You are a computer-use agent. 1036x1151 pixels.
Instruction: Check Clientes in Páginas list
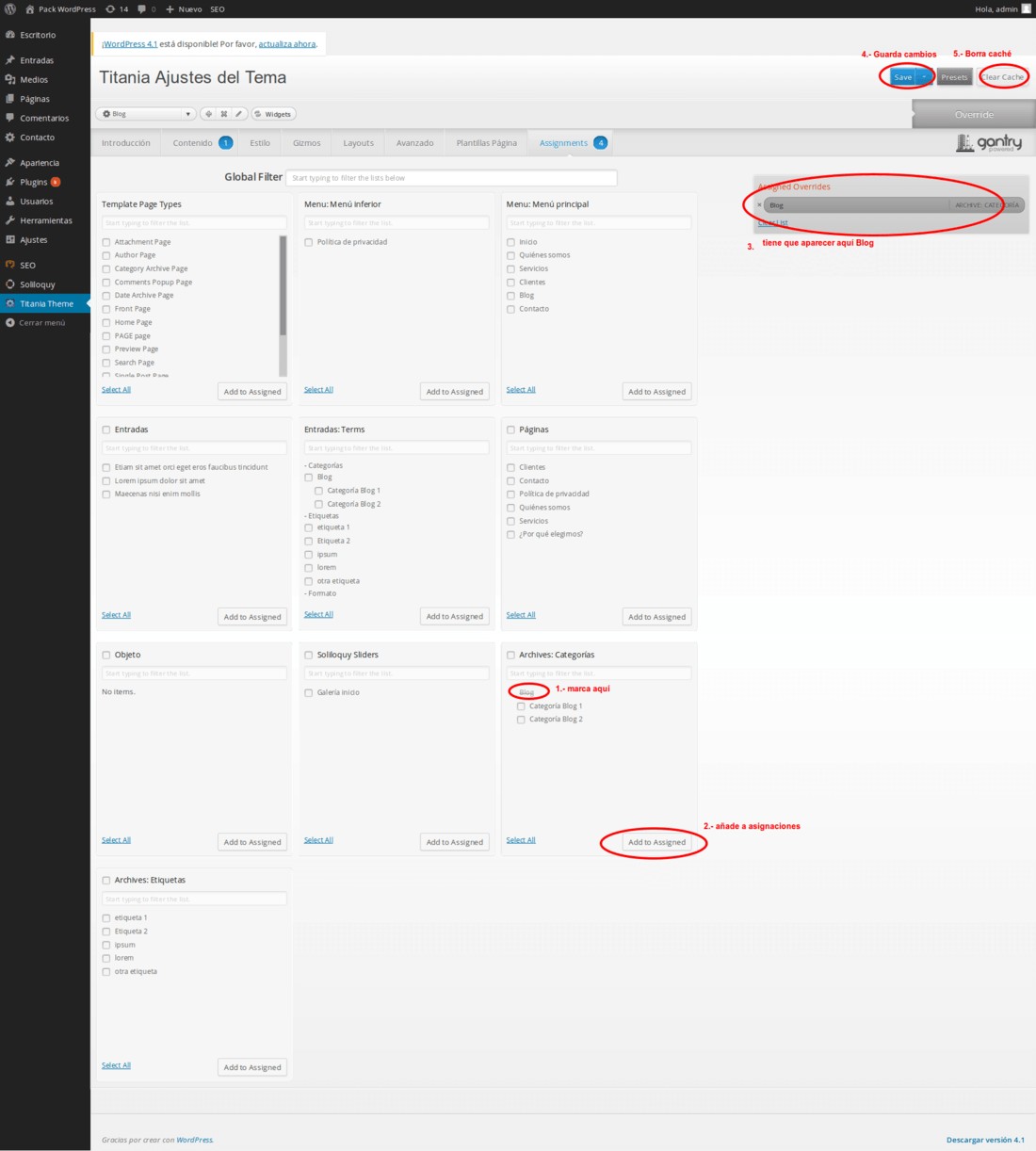[x=511, y=467]
